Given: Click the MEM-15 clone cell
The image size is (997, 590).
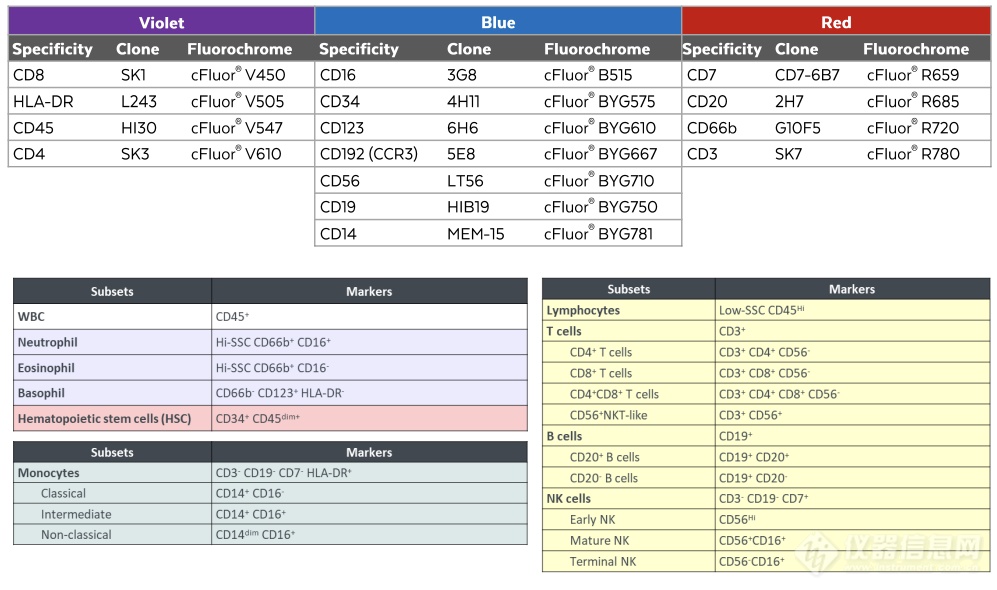Looking at the screenshot, I should (476, 233).
